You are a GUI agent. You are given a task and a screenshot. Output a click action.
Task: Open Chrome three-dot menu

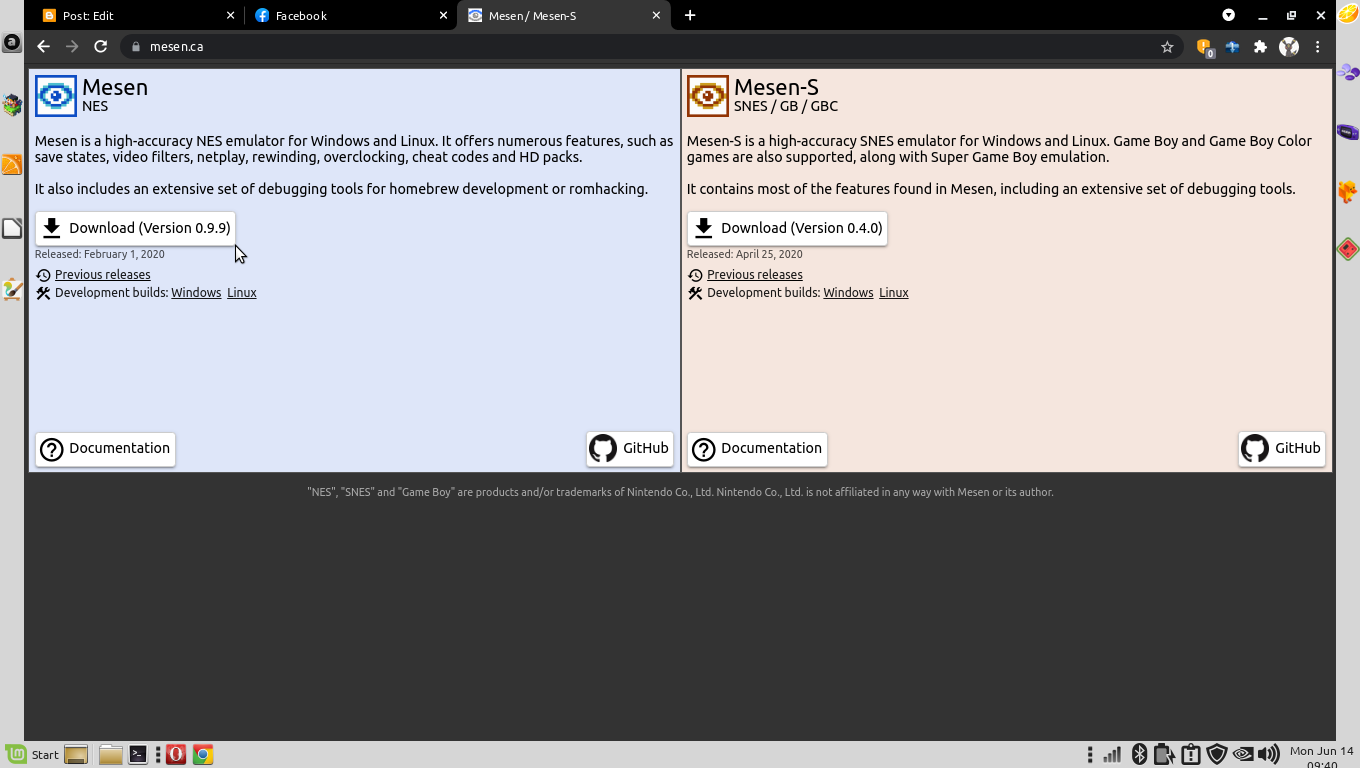click(1318, 46)
